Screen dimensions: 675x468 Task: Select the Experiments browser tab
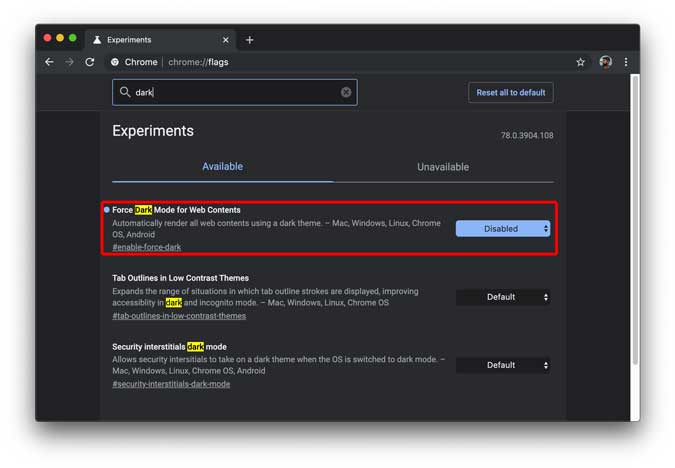pyautogui.click(x=160, y=40)
